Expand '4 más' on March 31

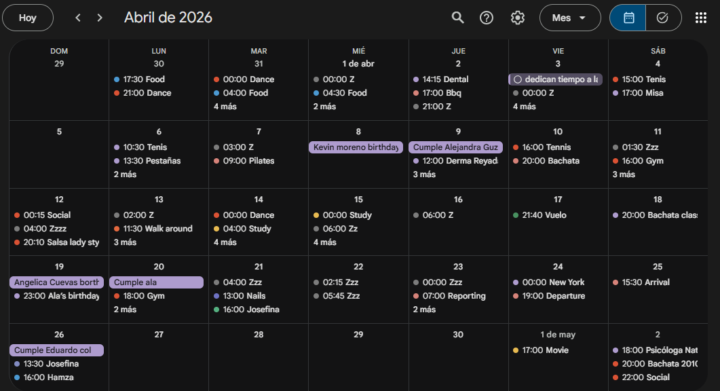[225, 106]
